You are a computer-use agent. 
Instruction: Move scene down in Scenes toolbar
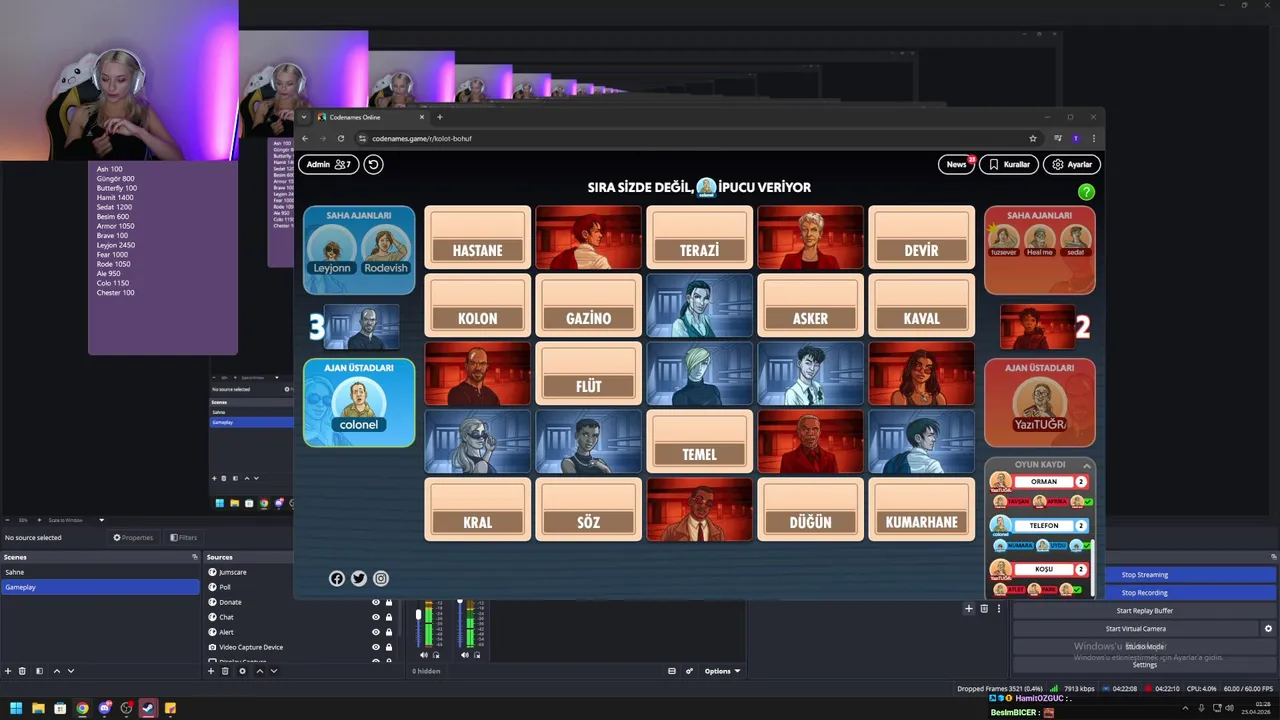(70, 671)
